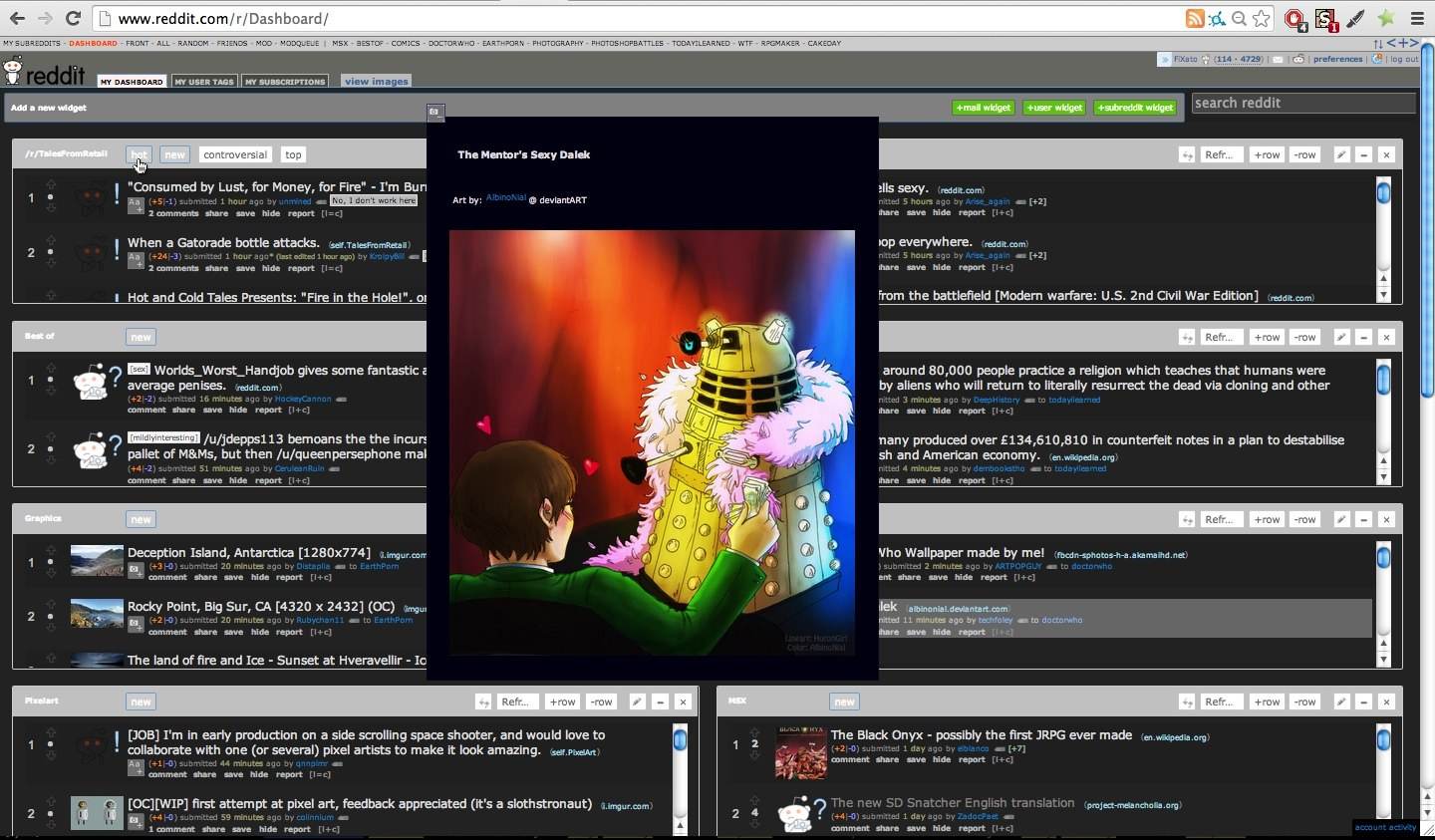
Task: Open the RES gear icon near log out
Action: pyautogui.click(x=1377, y=59)
